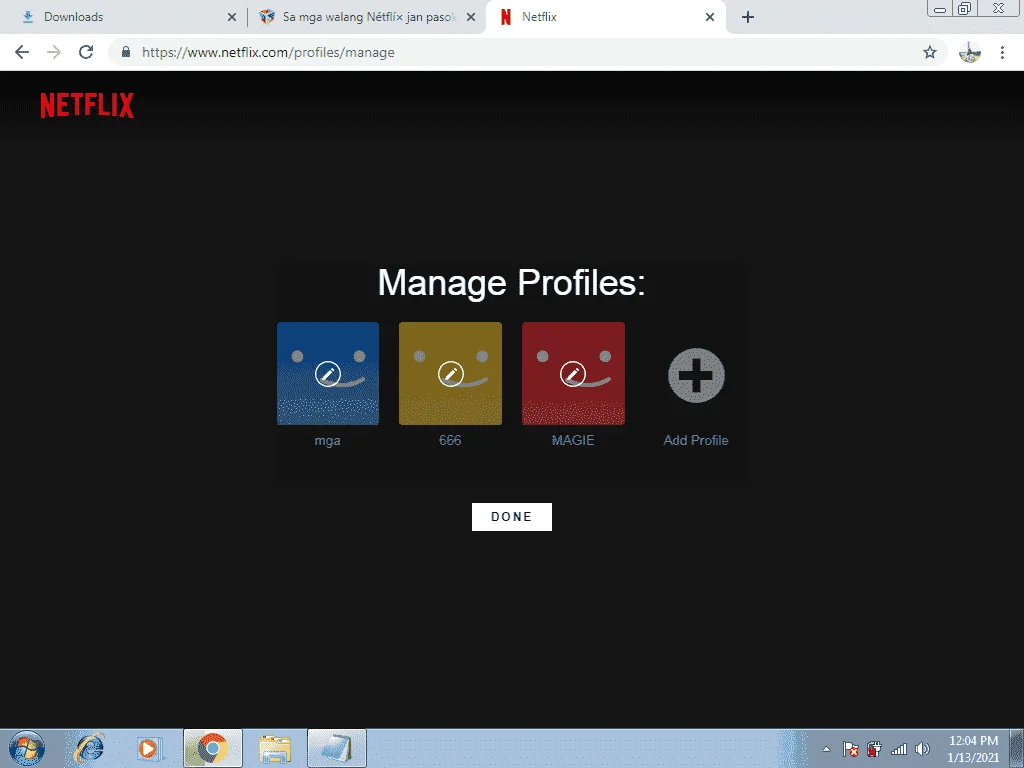
Task: Open the Windows Start menu
Action: point(27,748)
